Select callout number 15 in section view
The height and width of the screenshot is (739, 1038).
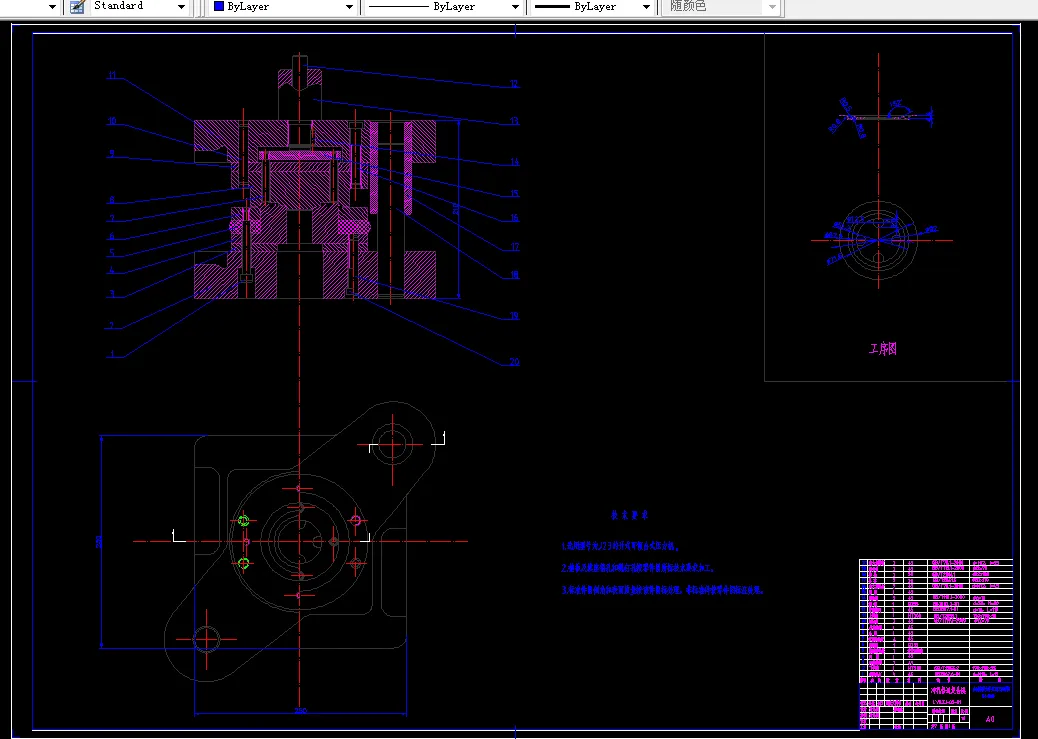[x=514, y=194]
